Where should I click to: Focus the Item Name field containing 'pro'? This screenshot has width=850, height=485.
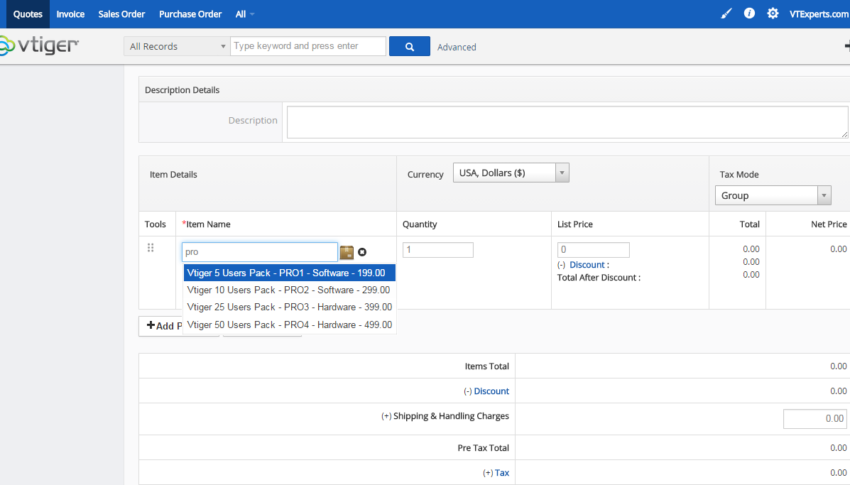[x=260, y=252]
